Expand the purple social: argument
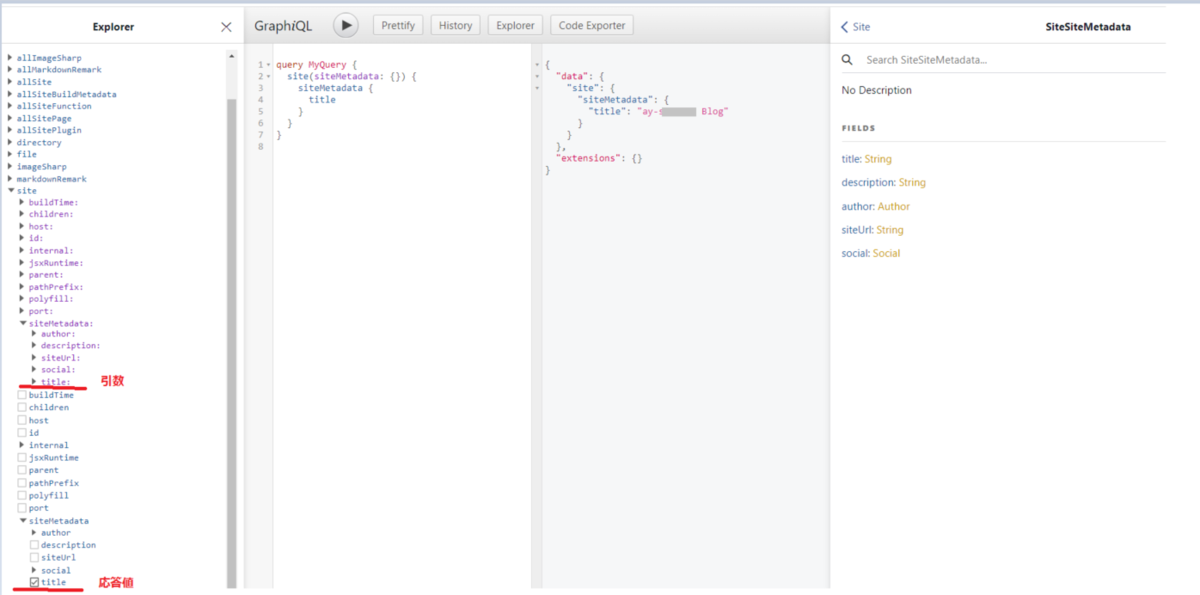 (34, 370)
